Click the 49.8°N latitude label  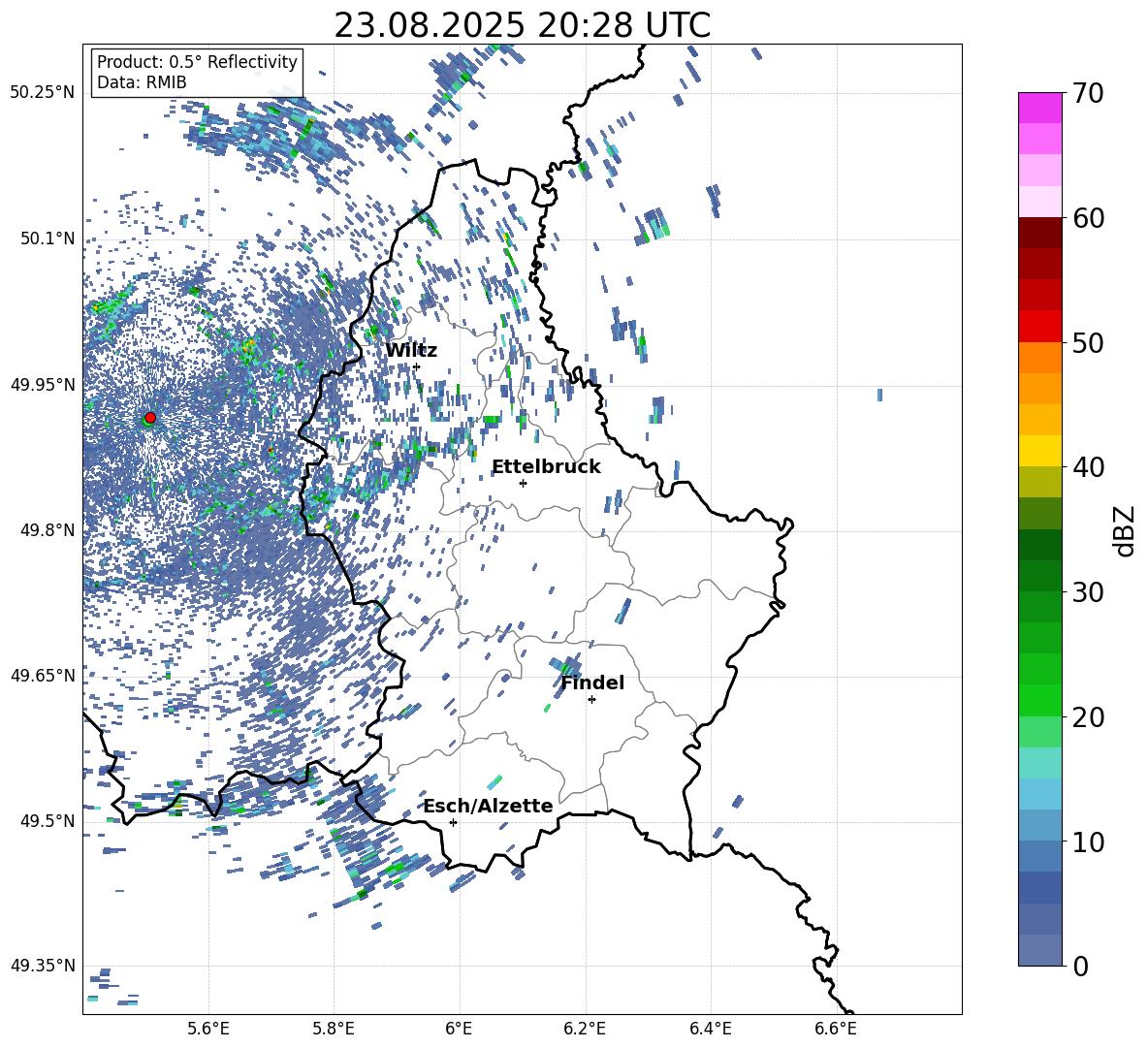point(47,530)
